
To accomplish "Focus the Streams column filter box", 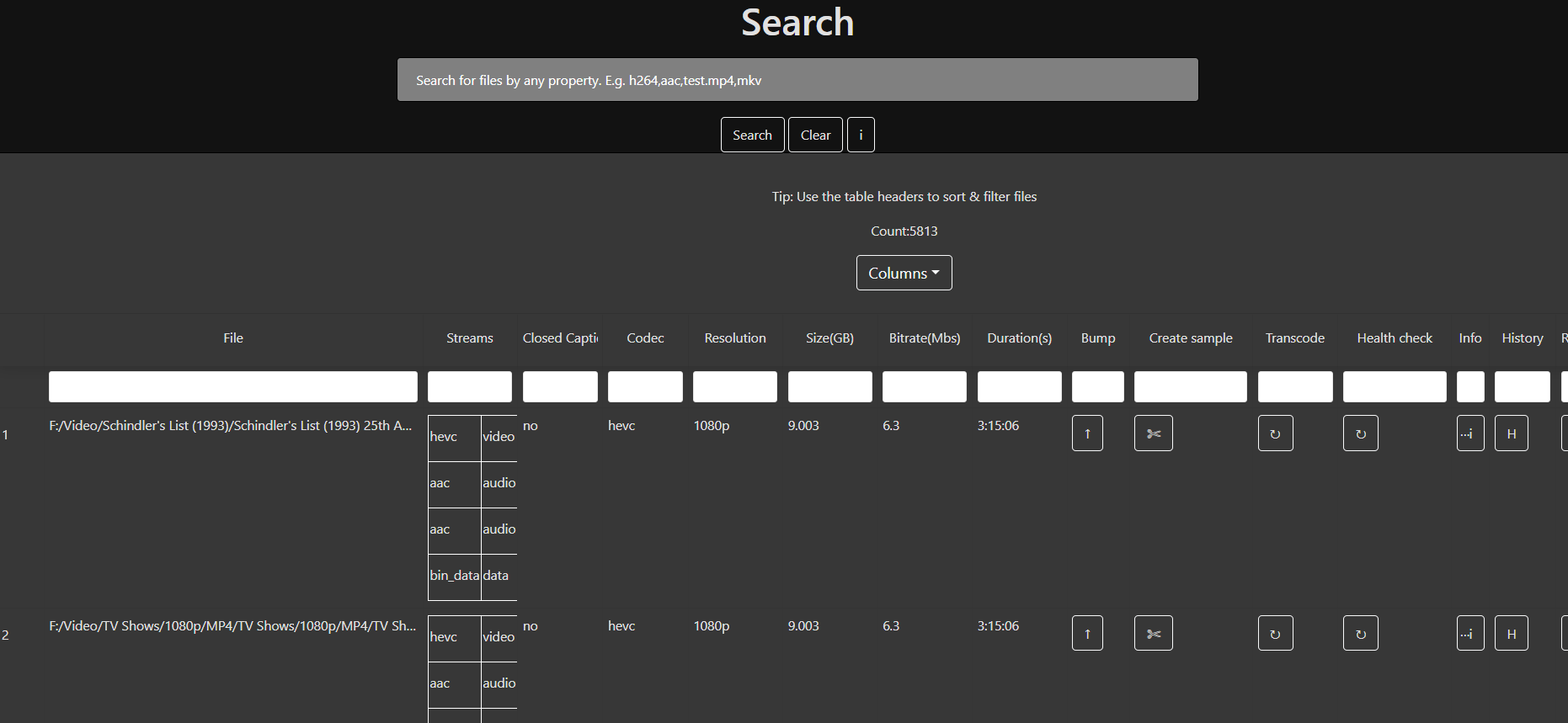I will [x=470, y=386].
